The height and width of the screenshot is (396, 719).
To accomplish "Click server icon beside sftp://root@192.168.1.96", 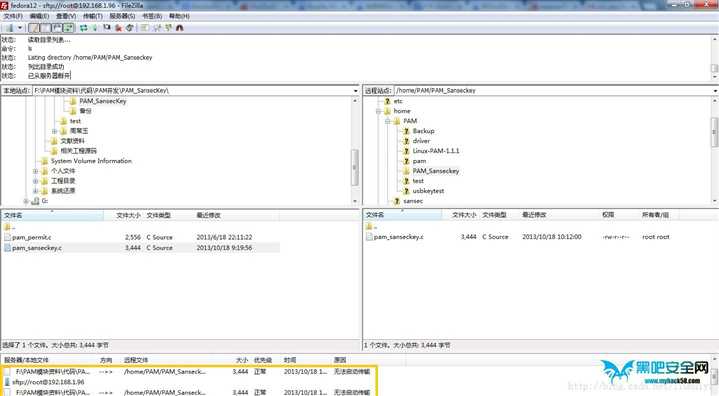I will (x=7, y=382).
